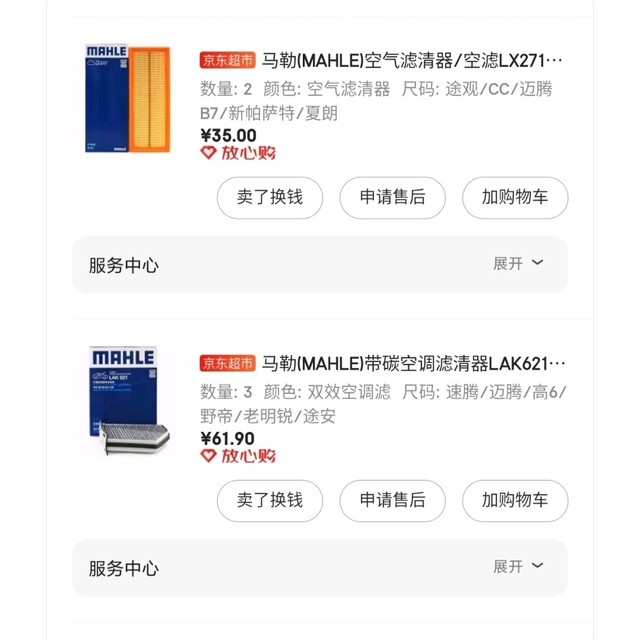Open the 马勒带碳空调滤清器 LAK621 product title

click(413, 364)
